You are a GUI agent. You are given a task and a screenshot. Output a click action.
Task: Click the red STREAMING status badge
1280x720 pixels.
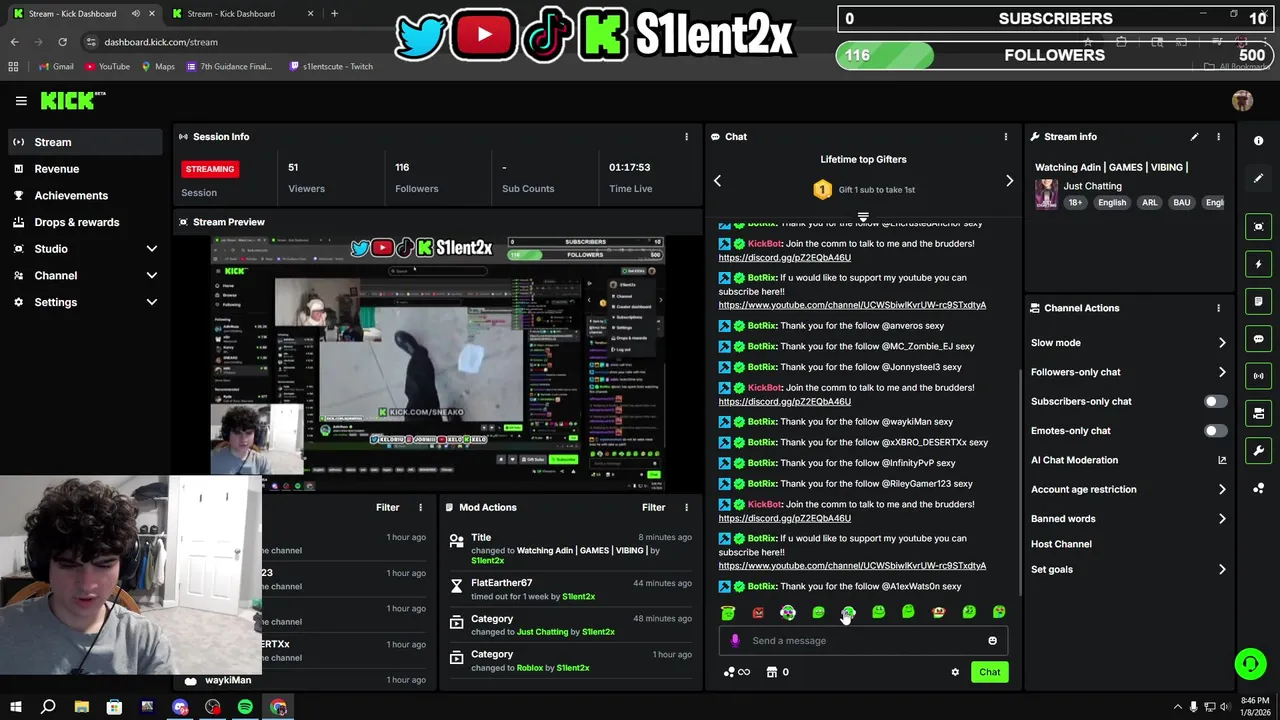click(210, 169)
